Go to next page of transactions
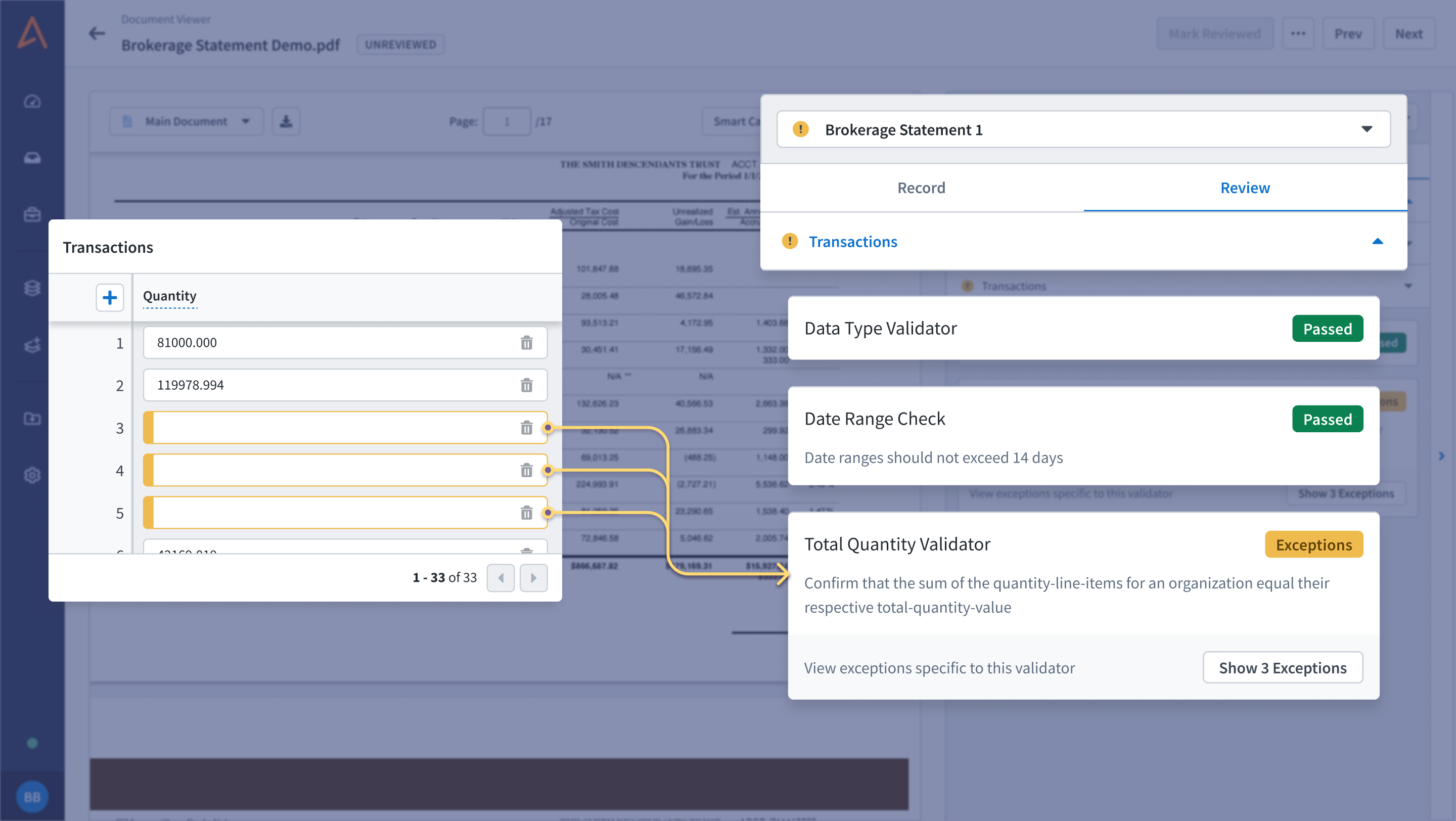Viewport: 1456px width, 821px height. click(533, 577)
